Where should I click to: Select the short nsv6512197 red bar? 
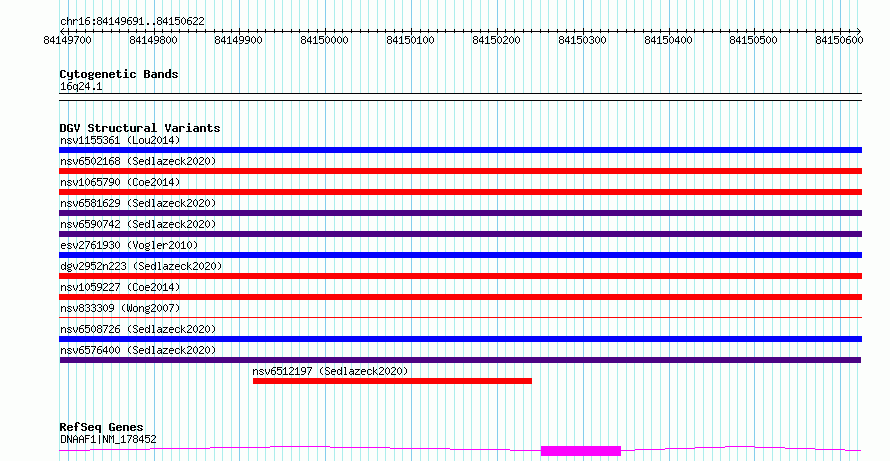392,381
